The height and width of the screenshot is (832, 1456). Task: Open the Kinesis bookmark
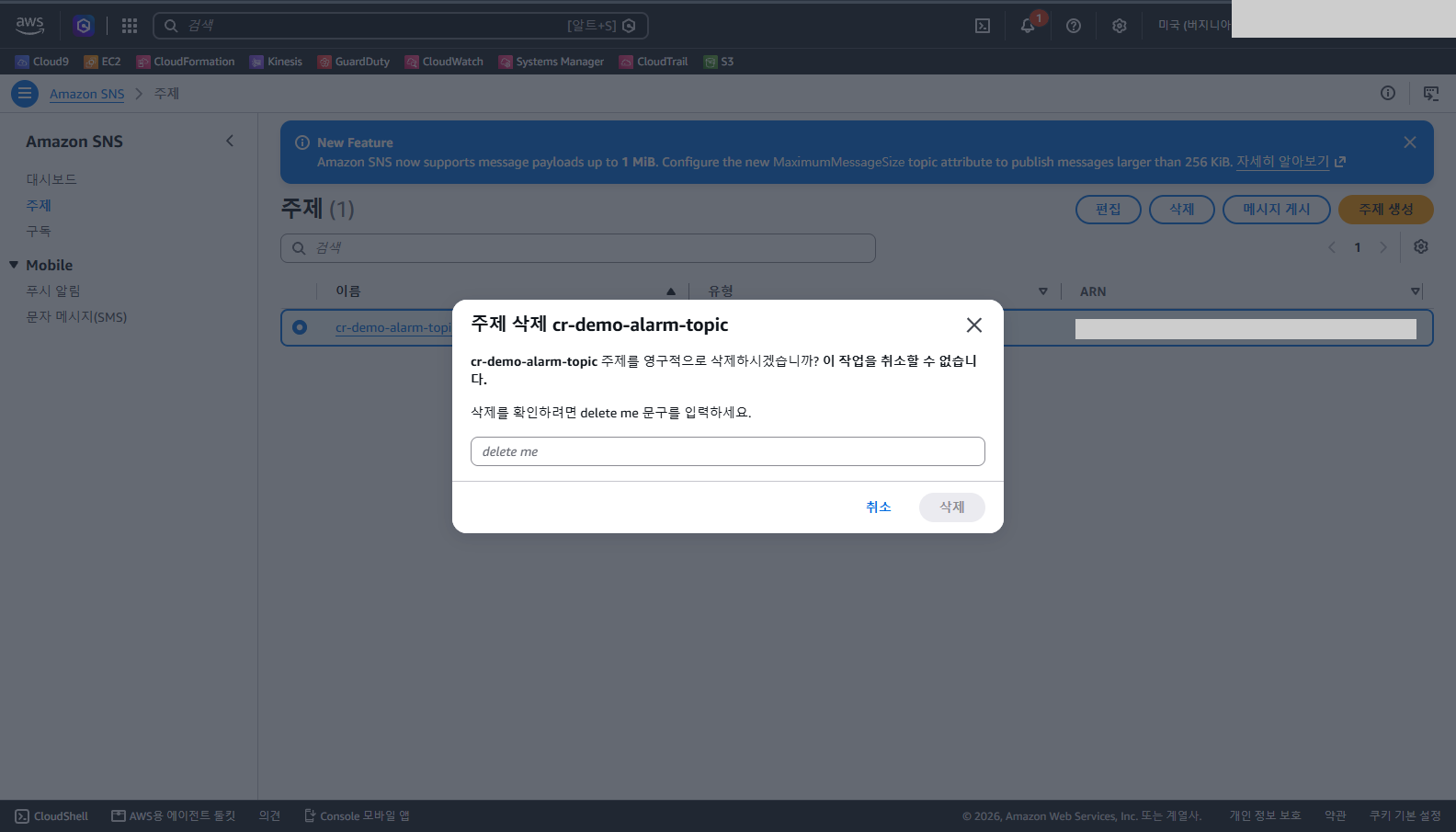coord(276,62)
